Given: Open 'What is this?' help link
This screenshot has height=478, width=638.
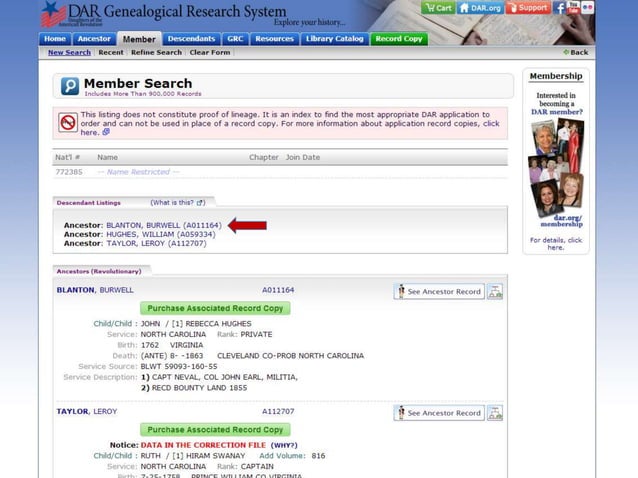Looking at the screenshot, I should pos(177,203).
